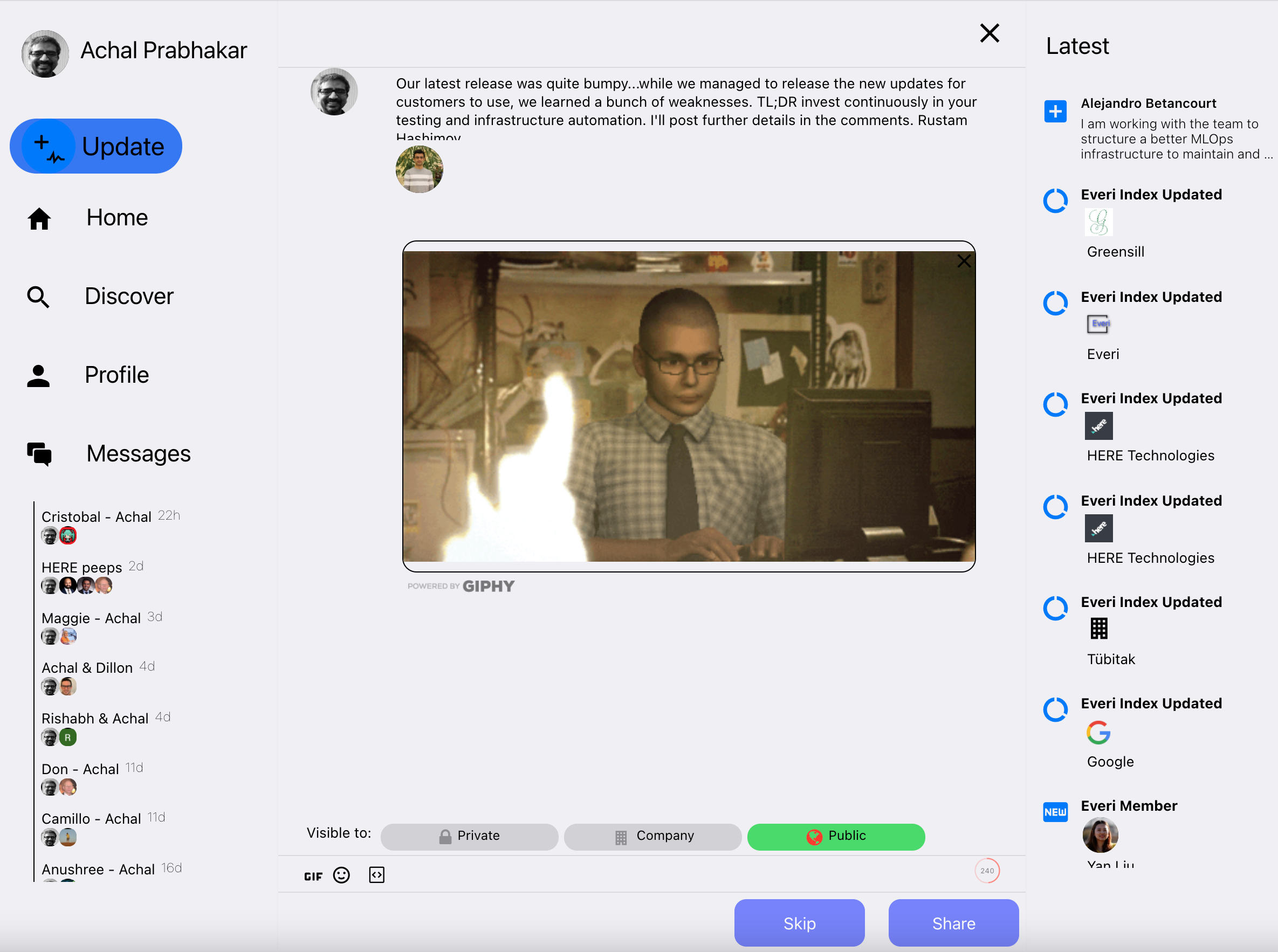Click the Home house icon
This screenshot has height=952, width=1278.
pyautogui.click(x=39, y=218)
